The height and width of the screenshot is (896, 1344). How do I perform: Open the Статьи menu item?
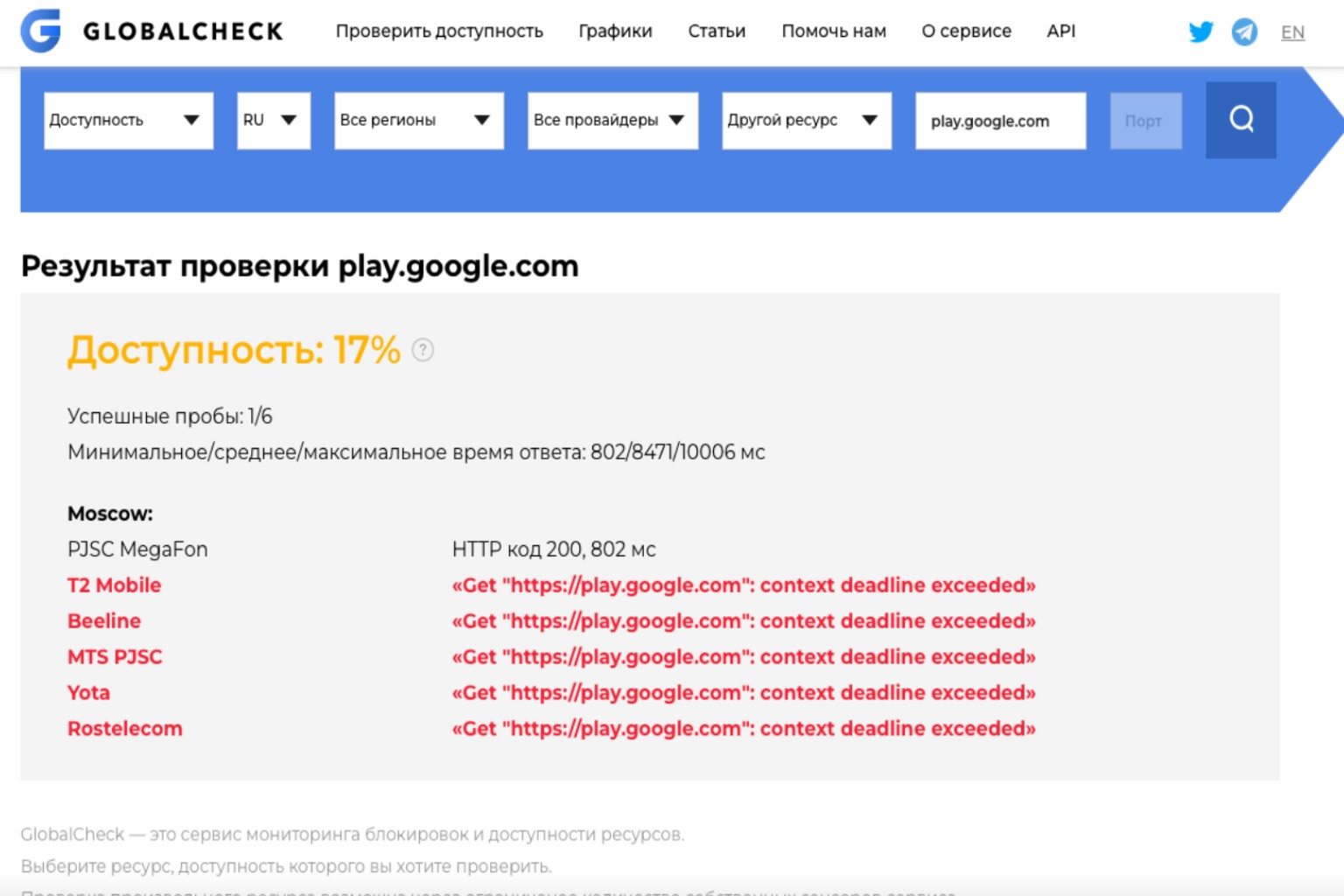pos(717,31)
